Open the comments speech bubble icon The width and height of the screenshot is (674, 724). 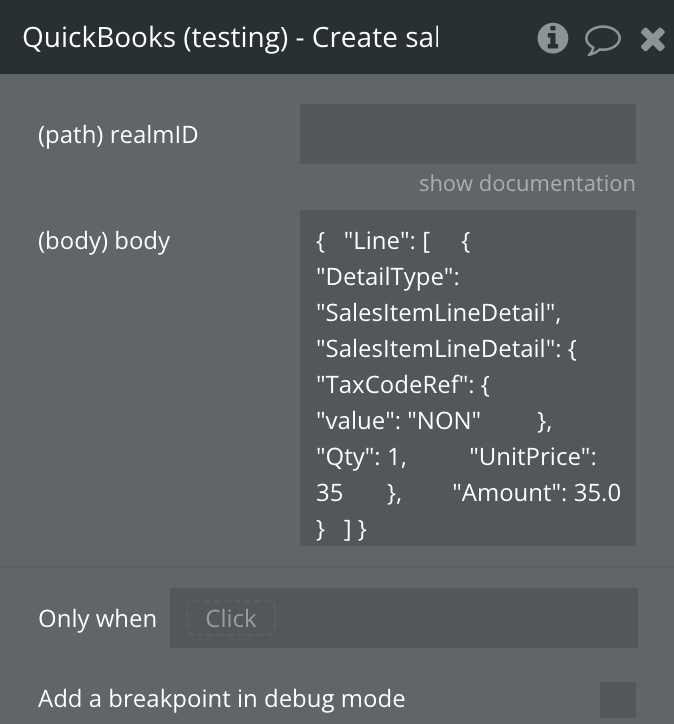(602, 39)
